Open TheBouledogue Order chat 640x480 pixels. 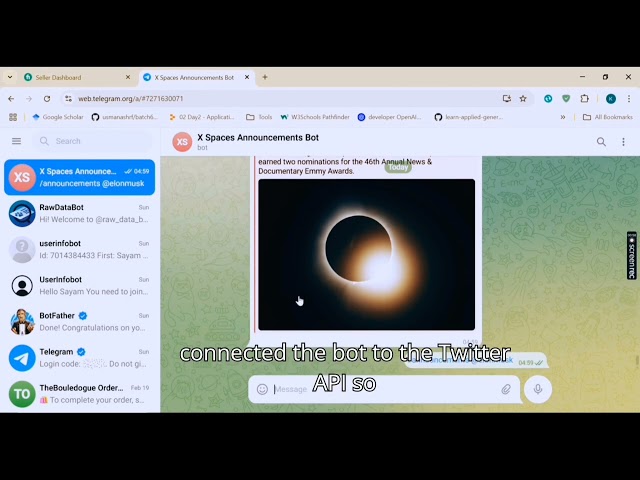tap(80, 393)
